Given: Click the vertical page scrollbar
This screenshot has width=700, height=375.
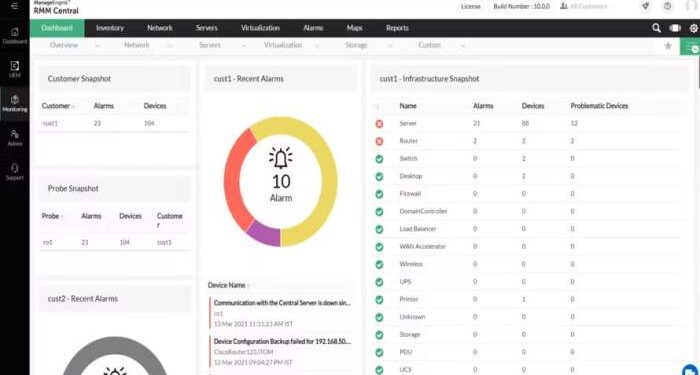Looking at the screenshot, I should coord(698,74).
